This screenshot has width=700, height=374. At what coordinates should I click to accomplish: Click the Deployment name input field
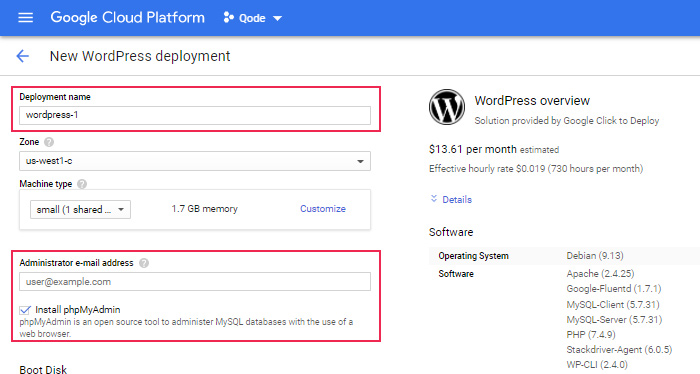coord(195,115)
